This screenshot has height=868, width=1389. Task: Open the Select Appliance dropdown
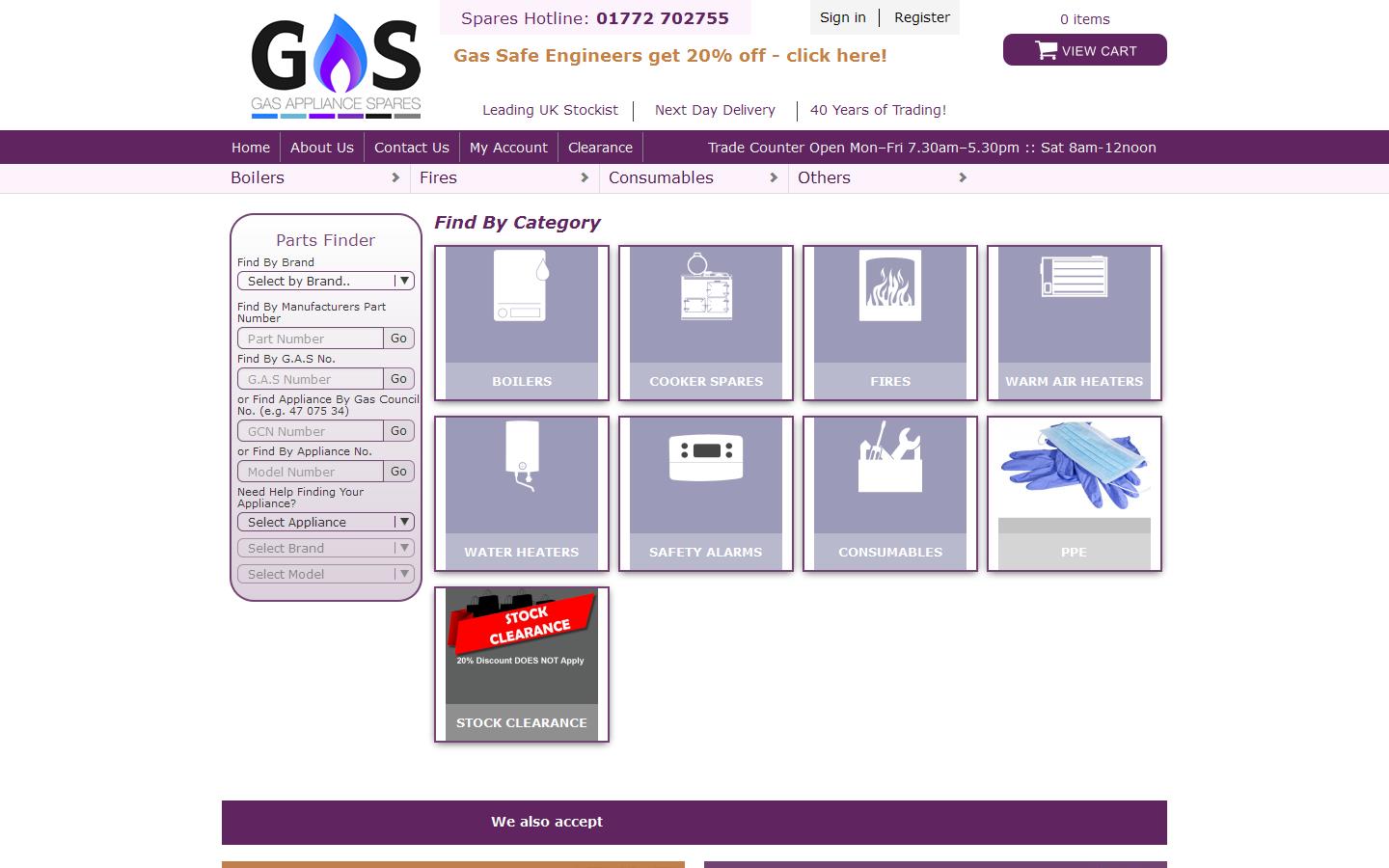[325, 522]
